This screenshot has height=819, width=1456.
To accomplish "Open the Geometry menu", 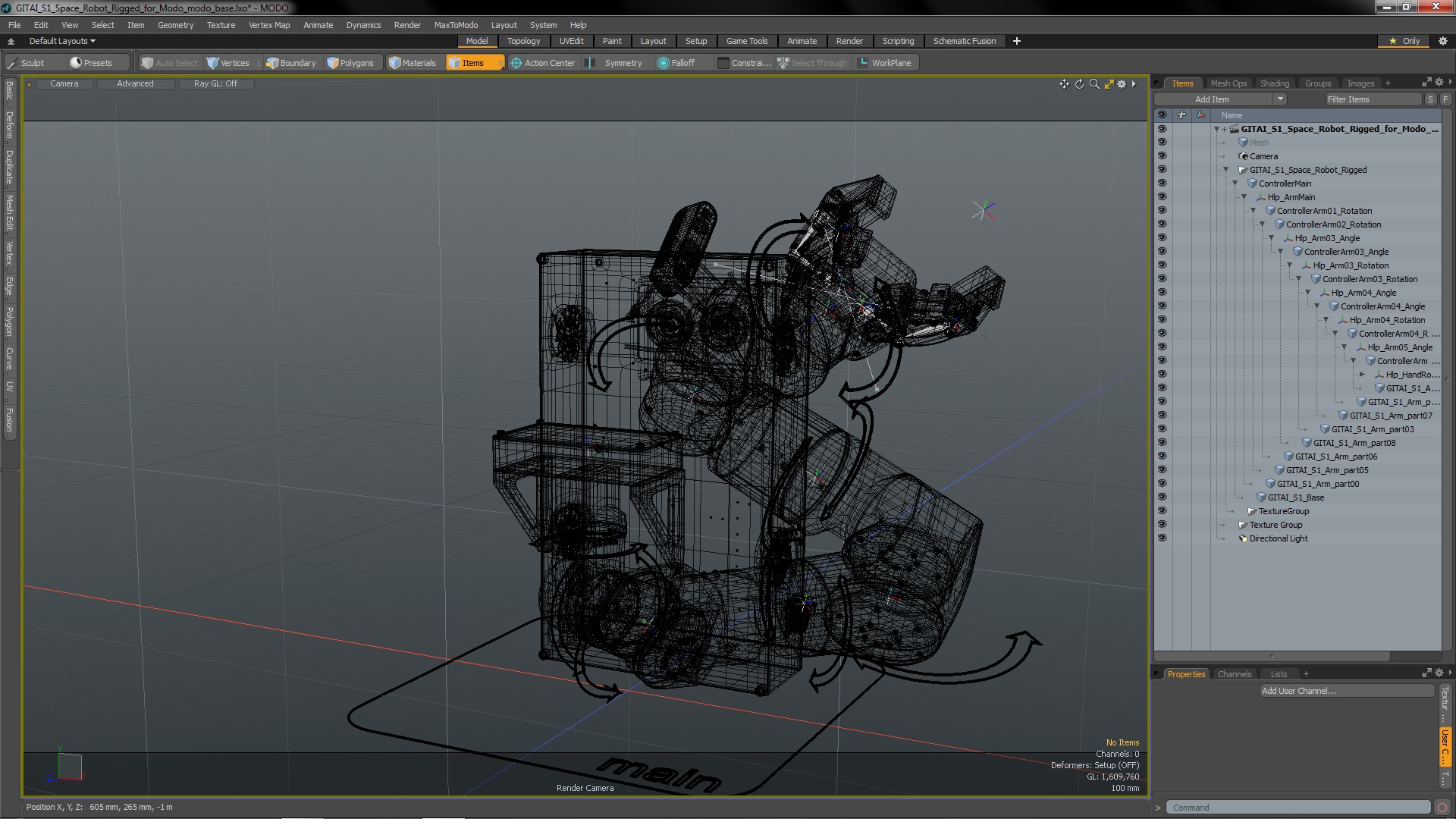I will (175, 25).
